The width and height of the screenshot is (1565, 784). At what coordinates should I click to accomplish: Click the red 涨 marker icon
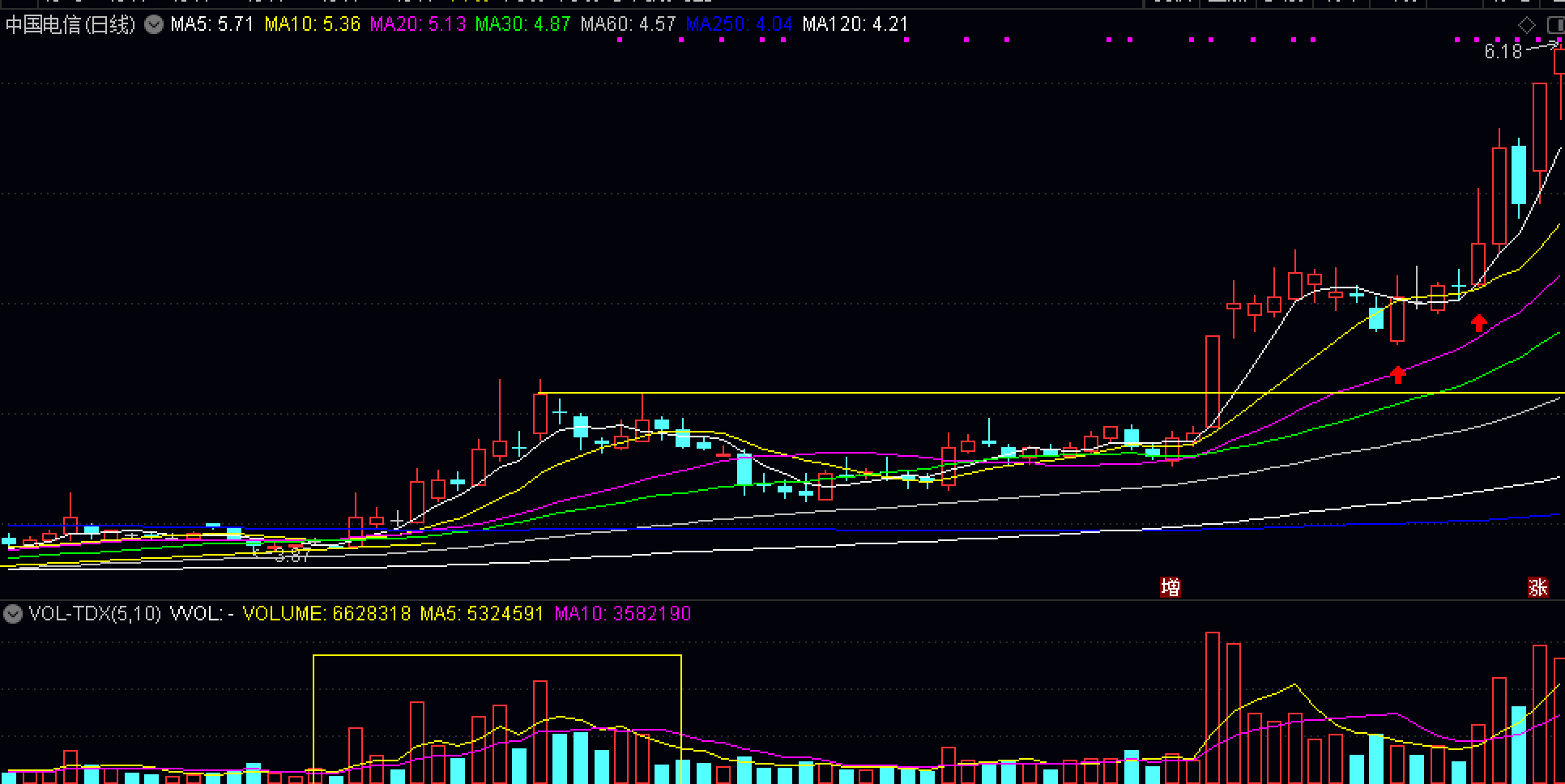point(1537,587)
